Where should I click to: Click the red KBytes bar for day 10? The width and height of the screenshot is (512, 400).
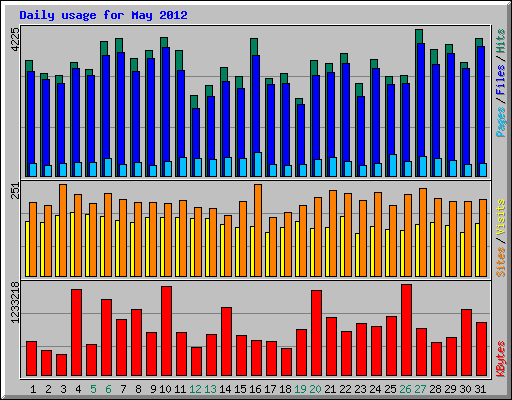tap(166, 331)
